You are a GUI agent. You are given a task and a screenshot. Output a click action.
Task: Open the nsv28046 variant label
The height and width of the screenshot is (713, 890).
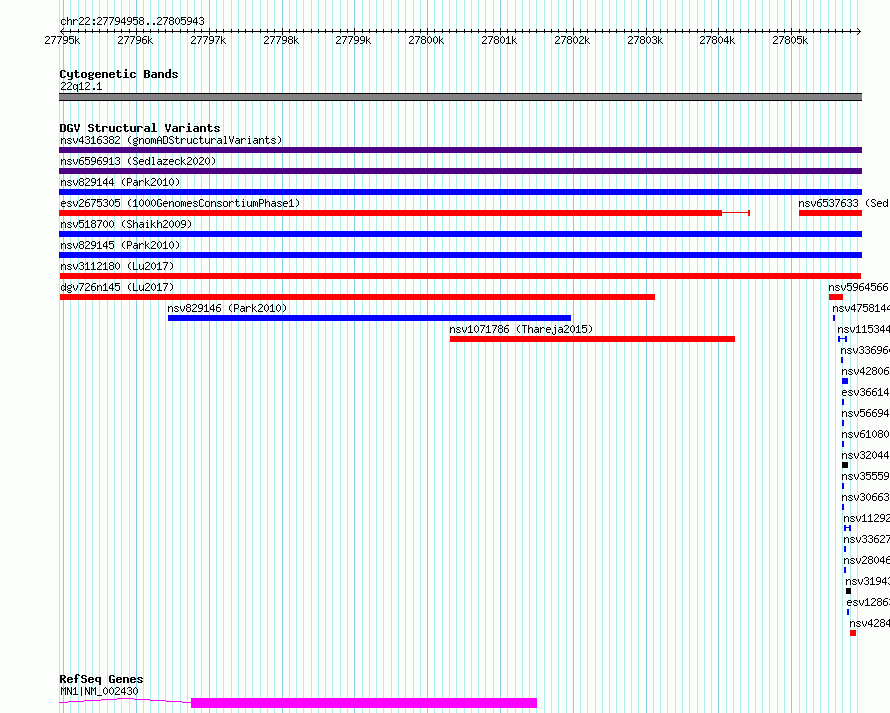(x=866, y=560)
